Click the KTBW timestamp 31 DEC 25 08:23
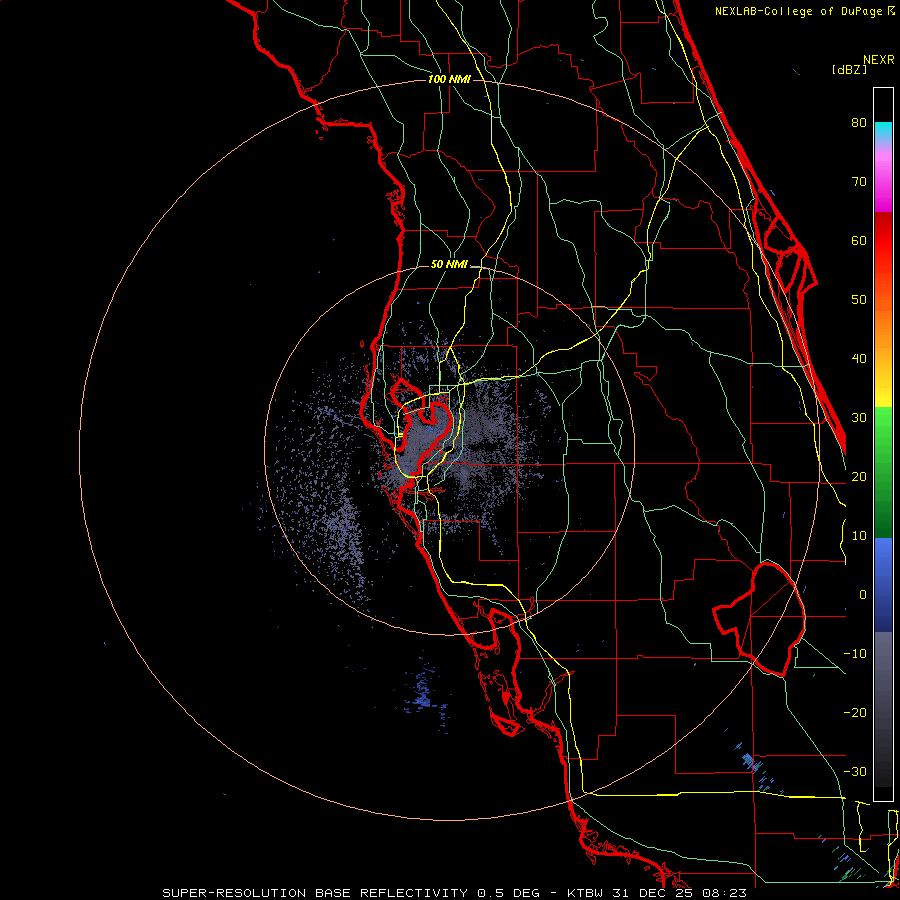This screenshot has height=900, width=900. [x=657, y=893]
